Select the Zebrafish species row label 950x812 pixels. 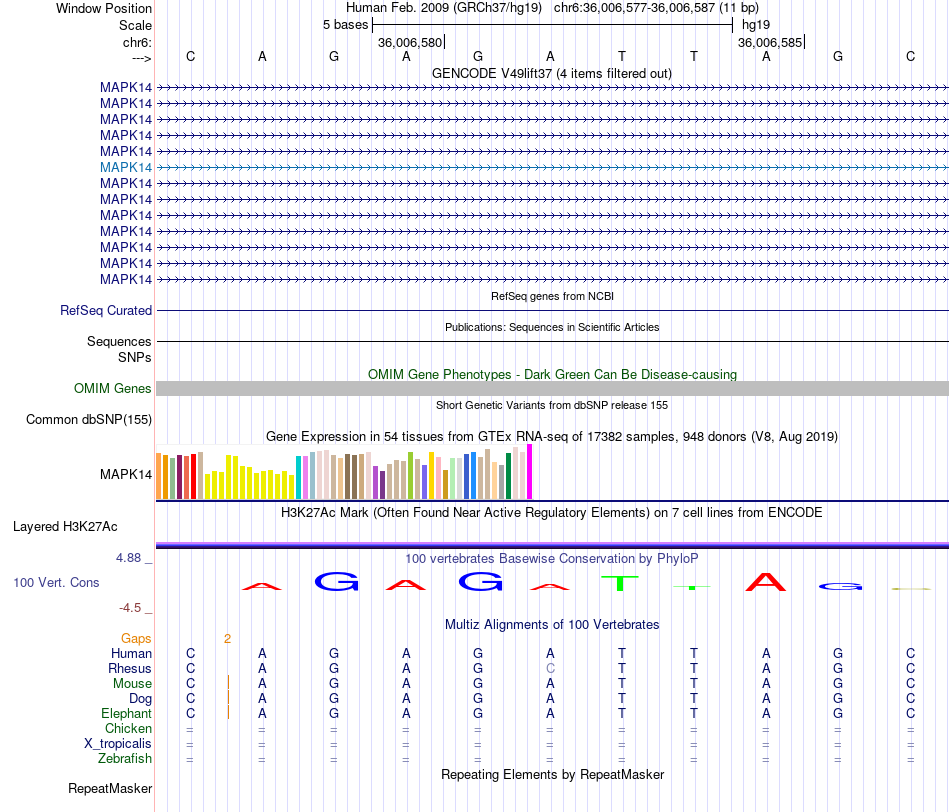coord(125,759)
